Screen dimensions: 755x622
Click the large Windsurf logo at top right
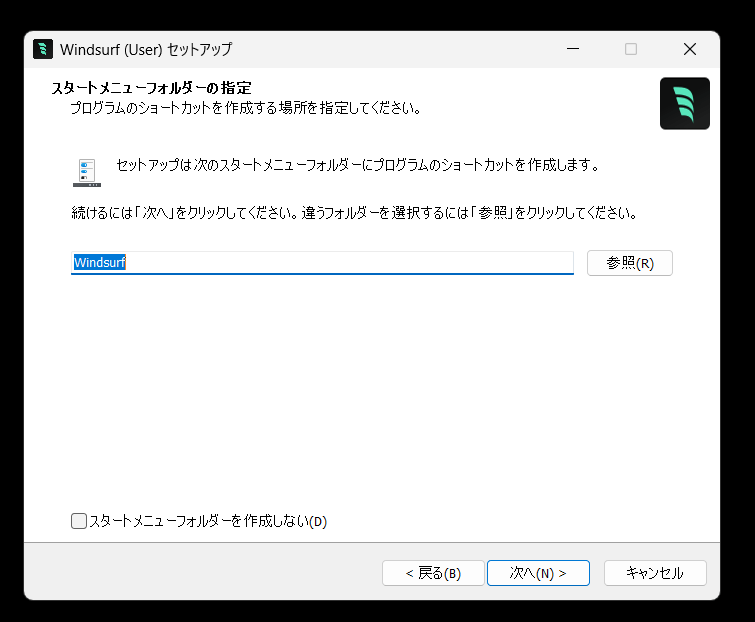[x=684, y=104]
